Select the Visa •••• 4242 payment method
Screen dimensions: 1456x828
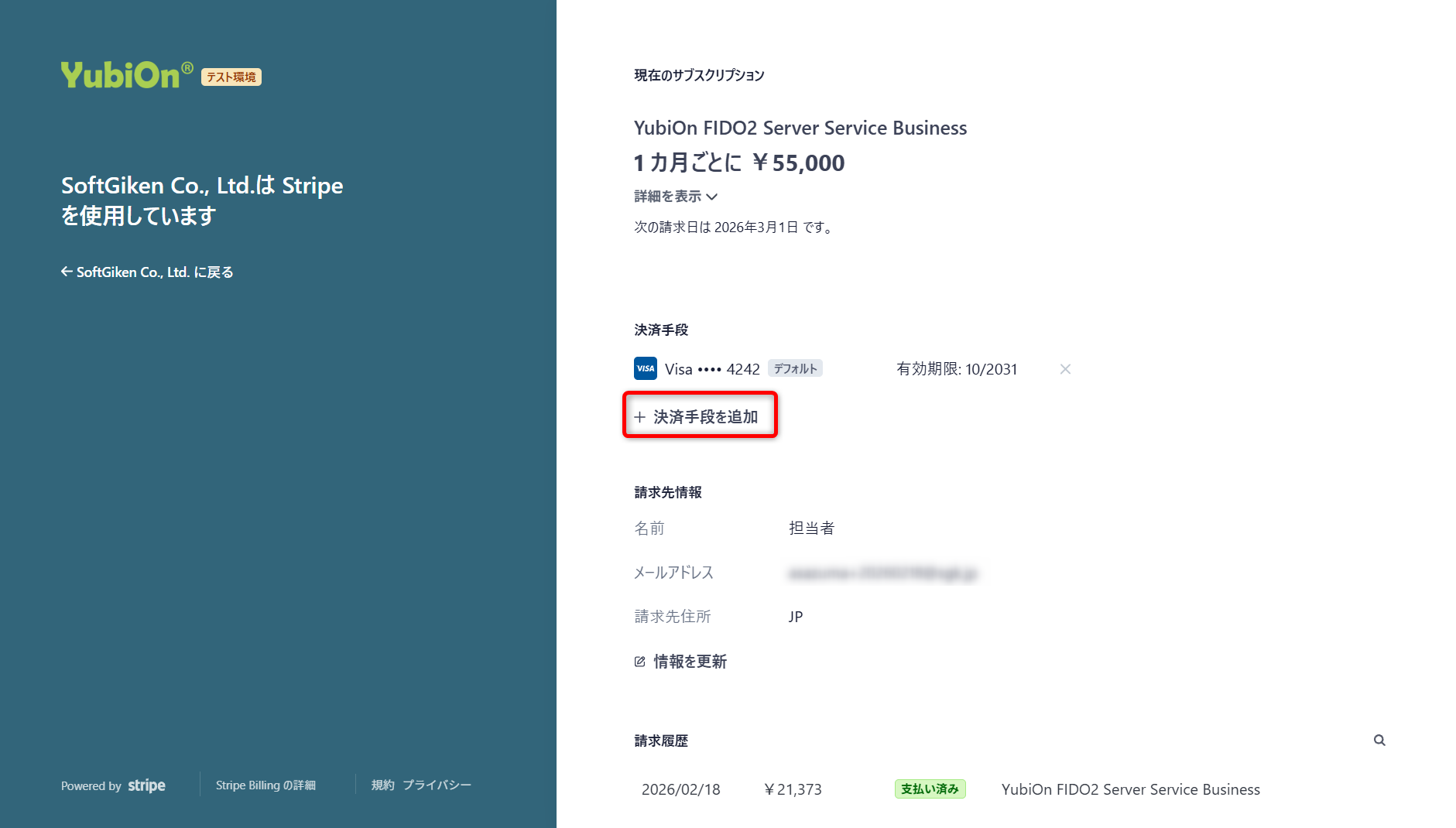tap(712, 369)
